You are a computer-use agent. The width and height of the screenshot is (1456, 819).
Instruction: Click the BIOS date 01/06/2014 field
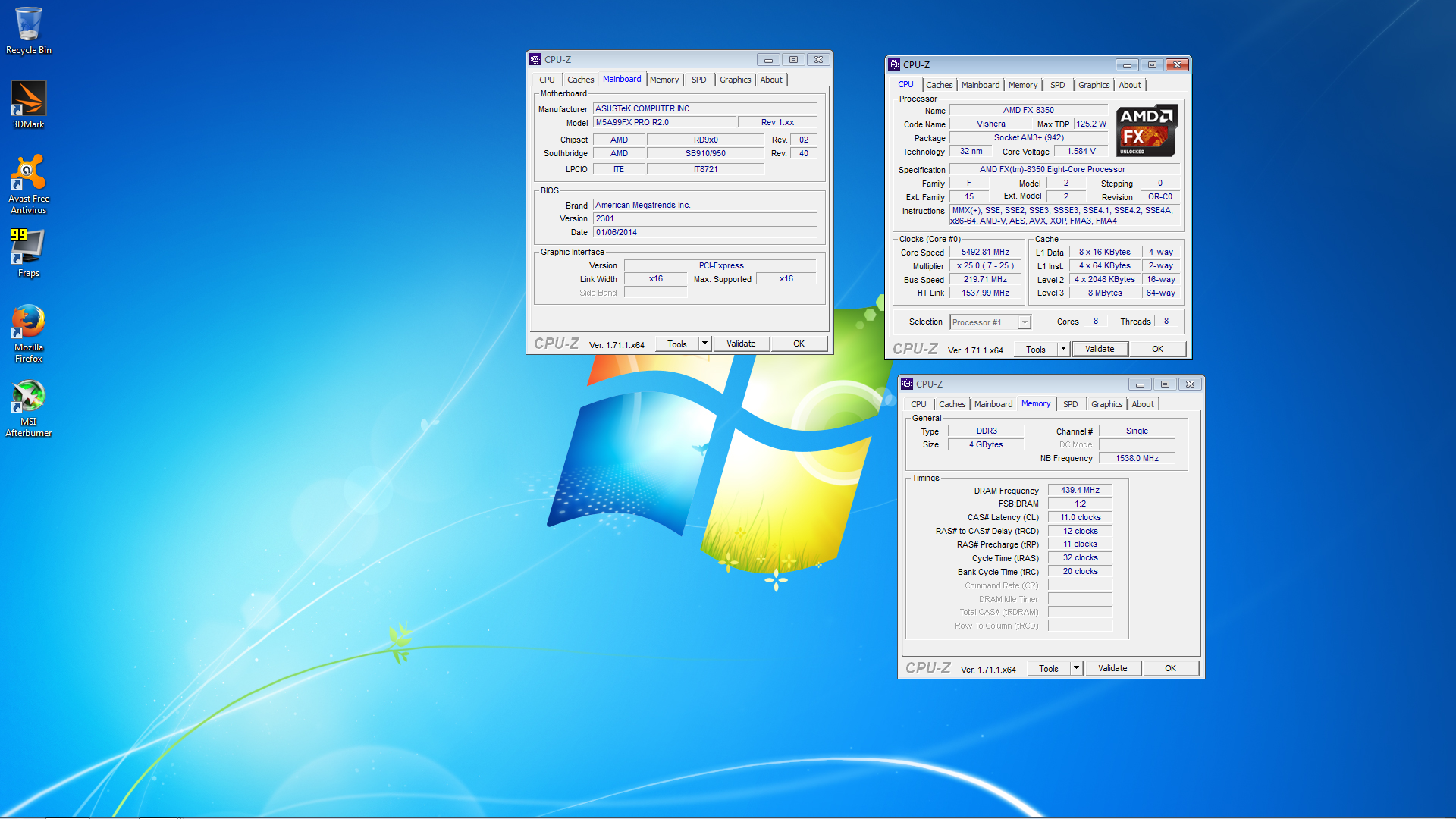[705, 232]
